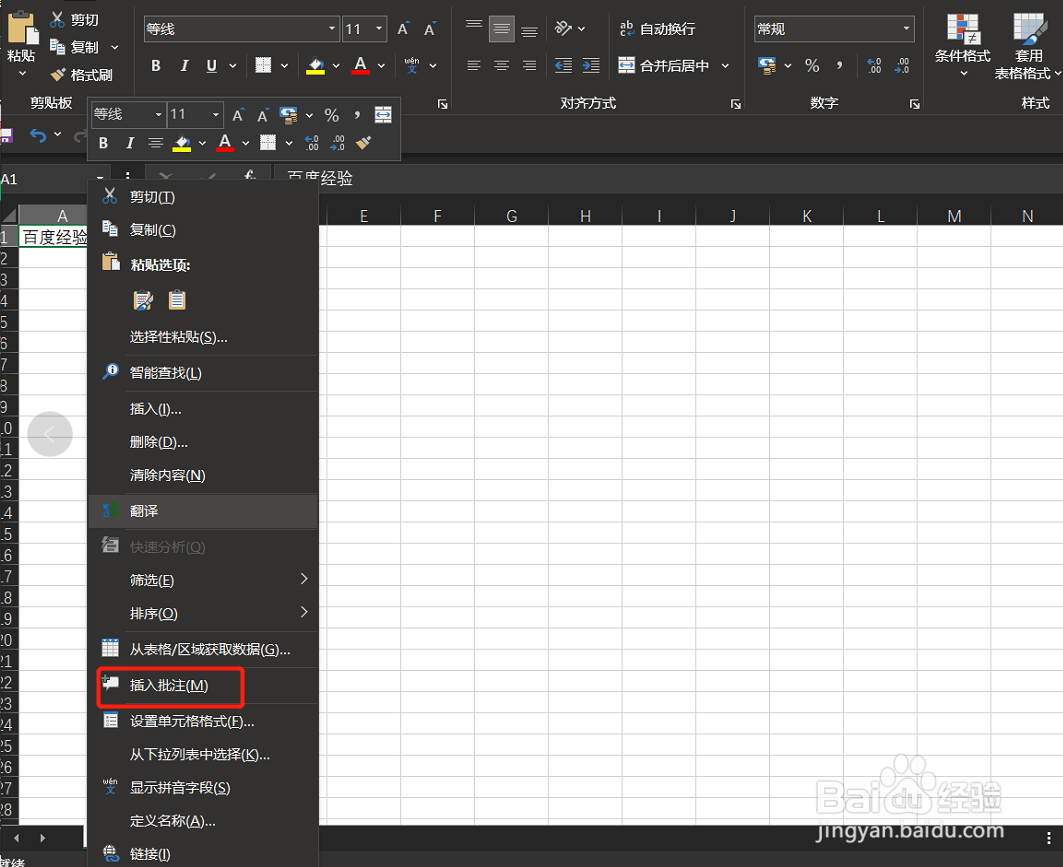Click mini toolbar Italic button
This screenshot has width=1063, height=867.
(129, 143)
